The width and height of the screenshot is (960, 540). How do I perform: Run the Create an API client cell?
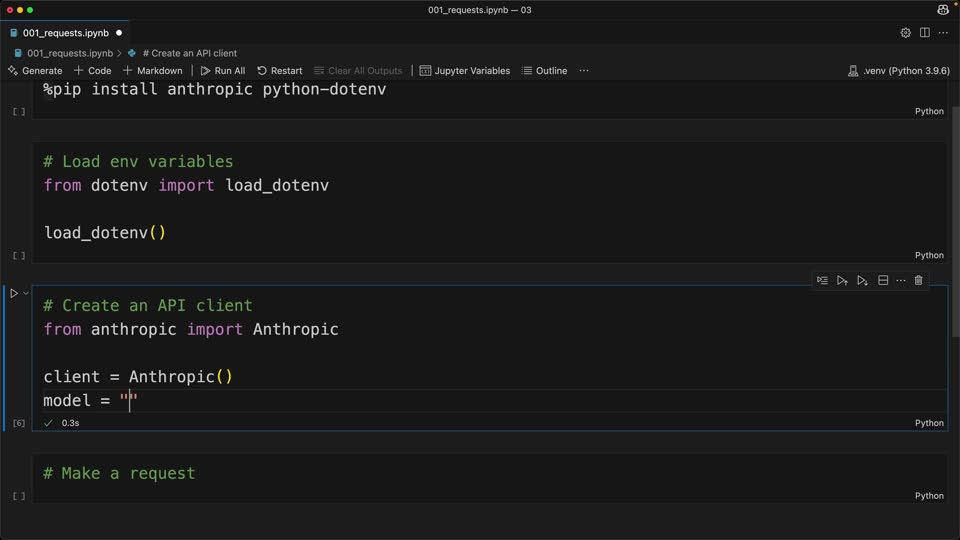tap(13, 293)
